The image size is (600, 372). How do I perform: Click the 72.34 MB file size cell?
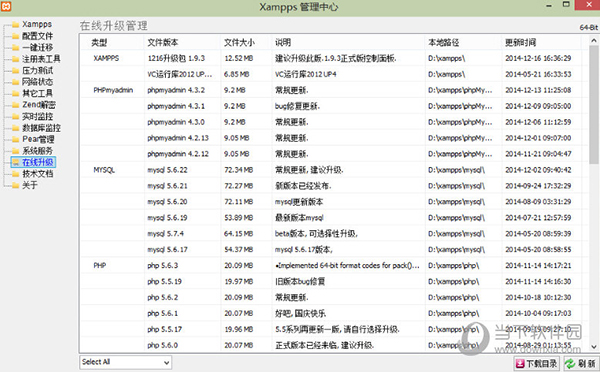(x=239, y=170)
